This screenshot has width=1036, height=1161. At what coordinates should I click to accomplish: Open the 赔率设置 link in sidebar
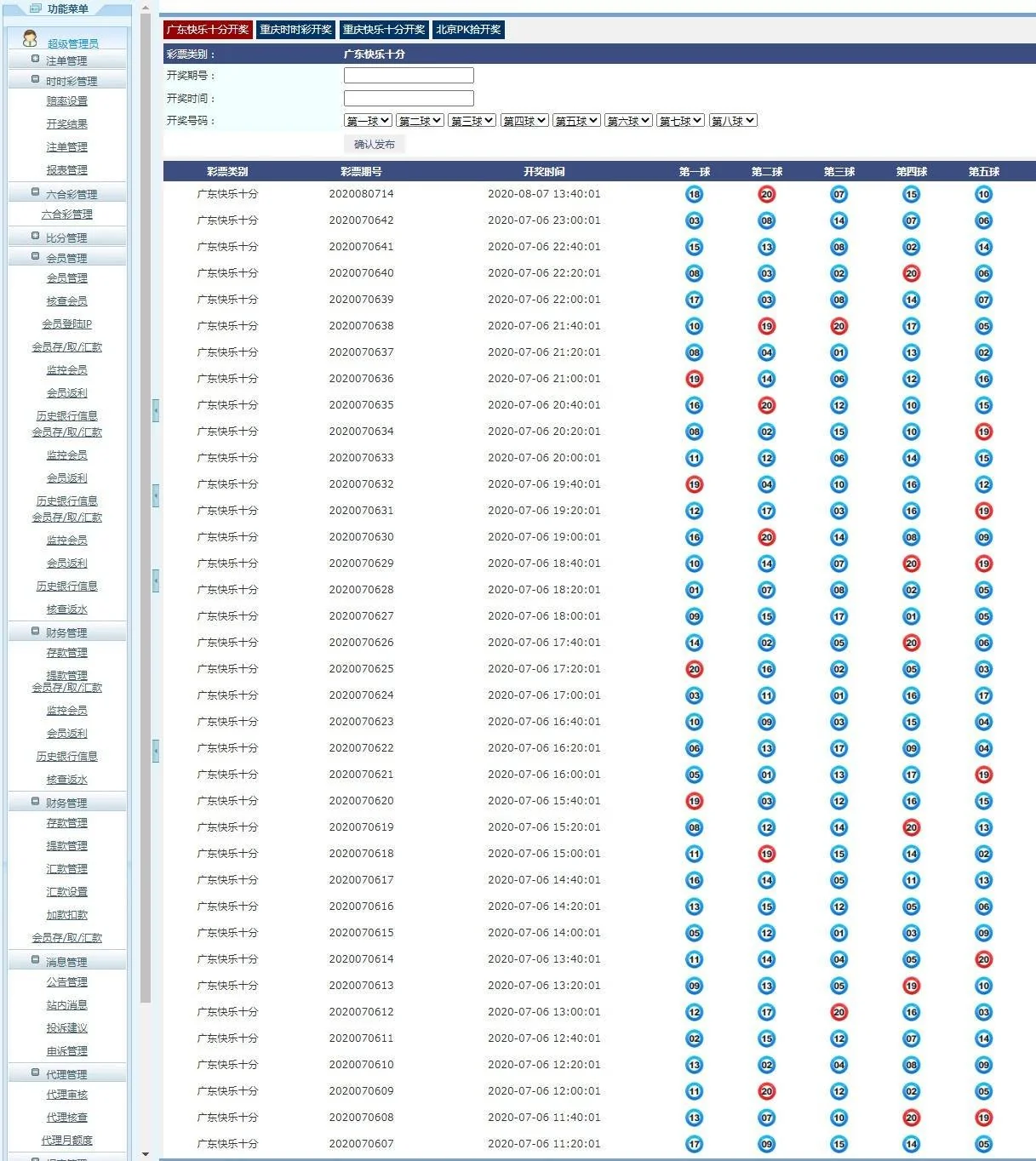(66, 101)
